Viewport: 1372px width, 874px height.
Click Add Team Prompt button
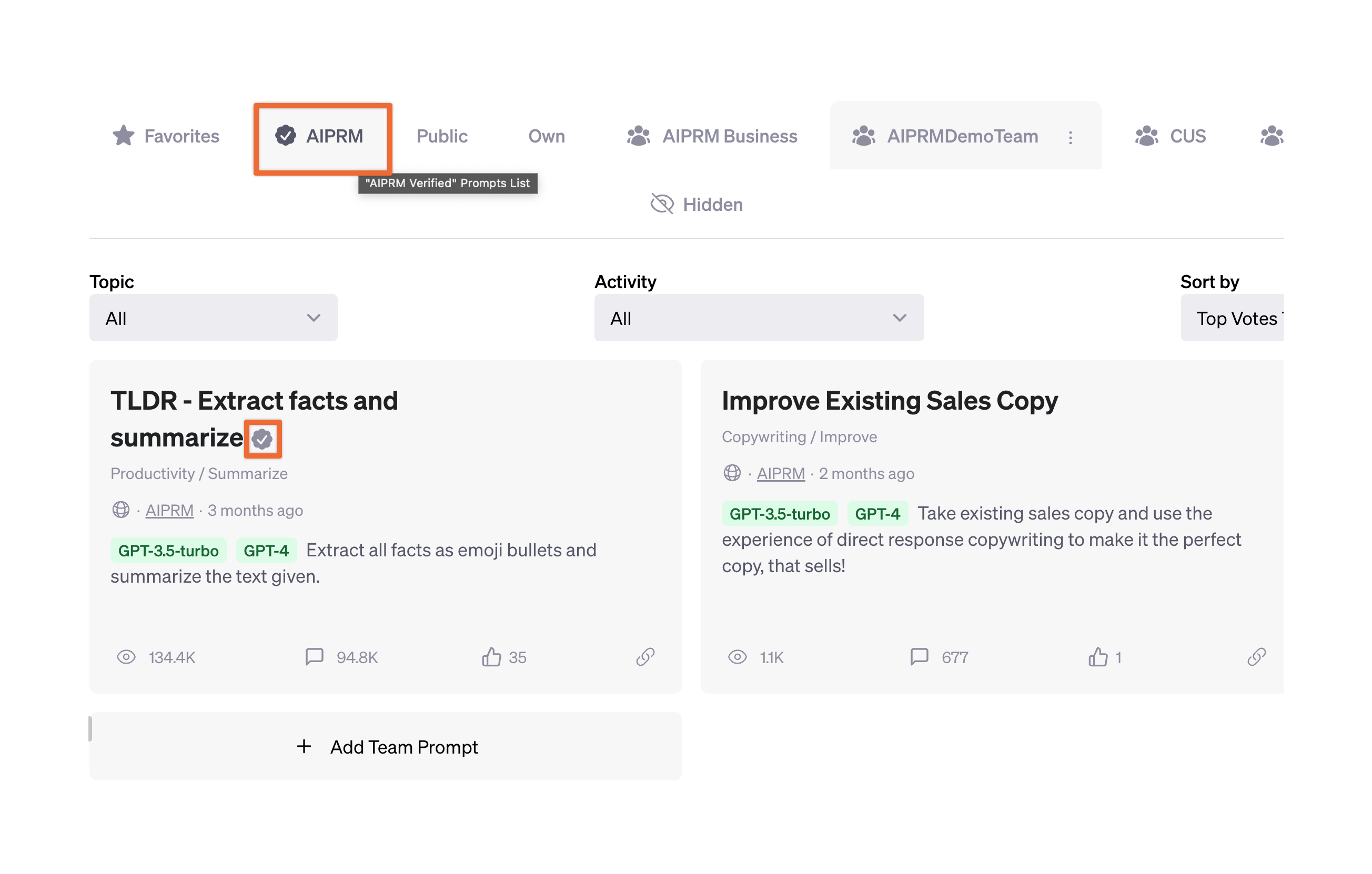tap(386, 746)
